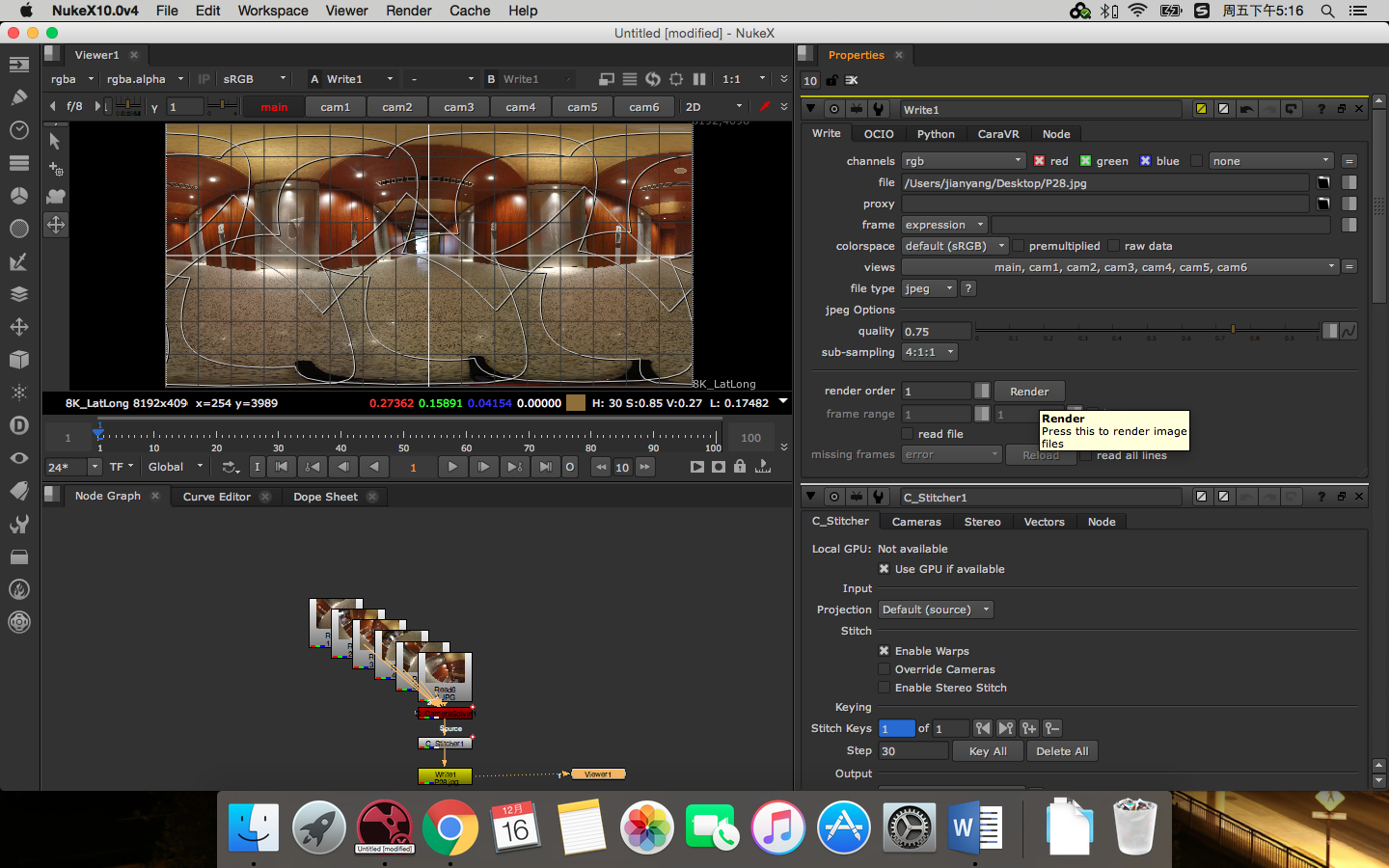Open the Time nodes clock icon
The width and height of the screenshot is (1389, 868).
pyautogui.click(x=18, y=130)
